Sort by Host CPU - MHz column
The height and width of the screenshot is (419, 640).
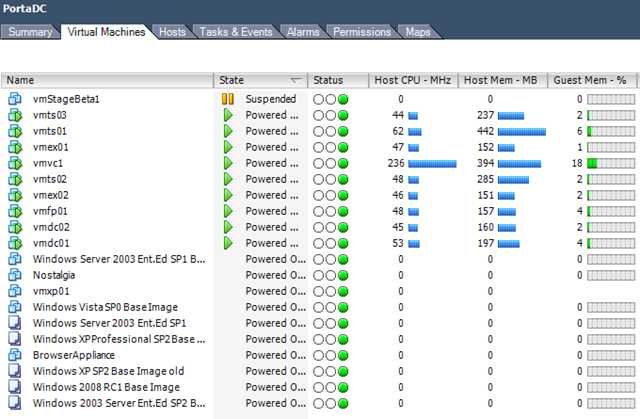point(411,80)
